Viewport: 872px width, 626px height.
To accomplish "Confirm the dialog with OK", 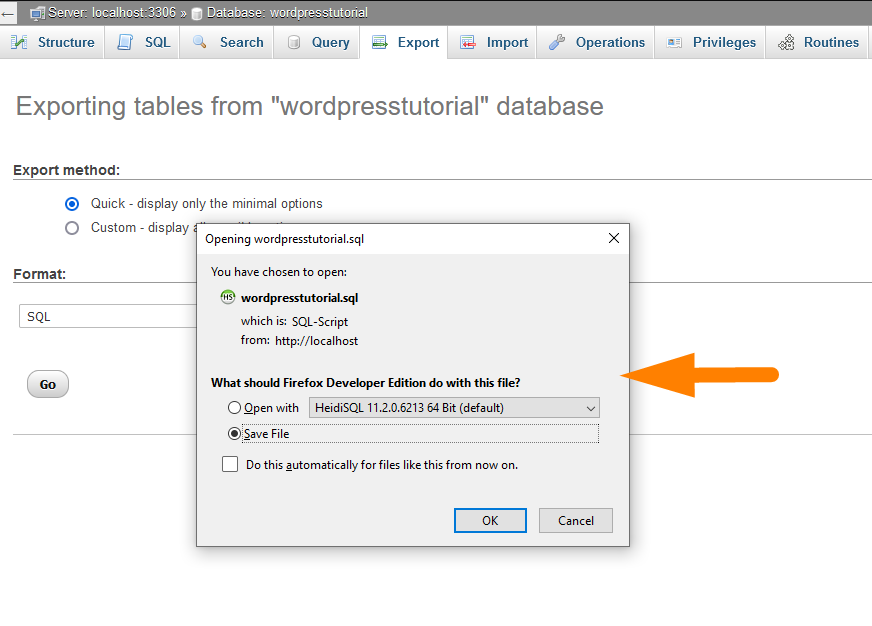I will click(490, 520).
